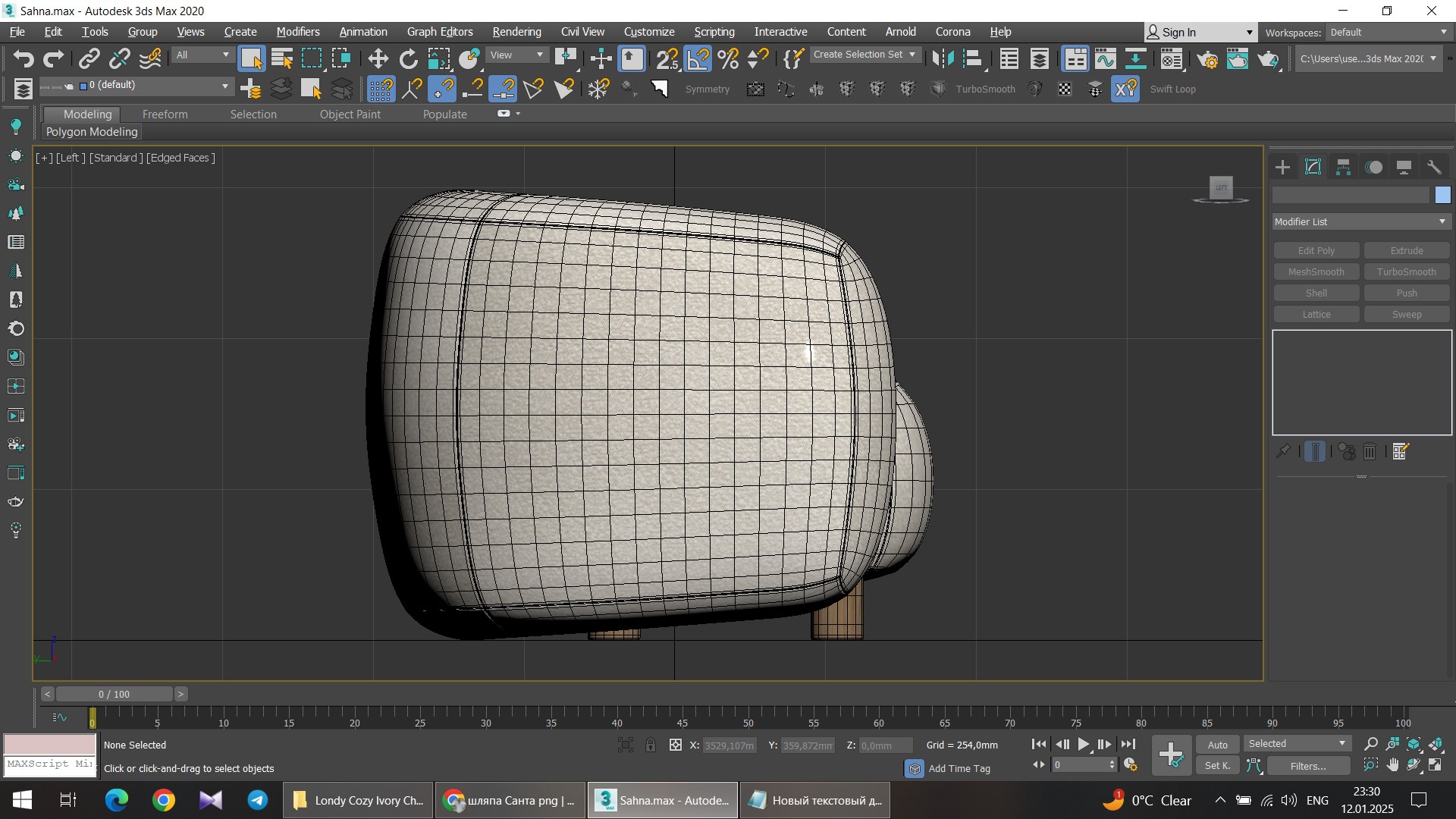Click the Telegram icon in Windows taskbar
Screen dimensions: 1456x819
[258, 800]
